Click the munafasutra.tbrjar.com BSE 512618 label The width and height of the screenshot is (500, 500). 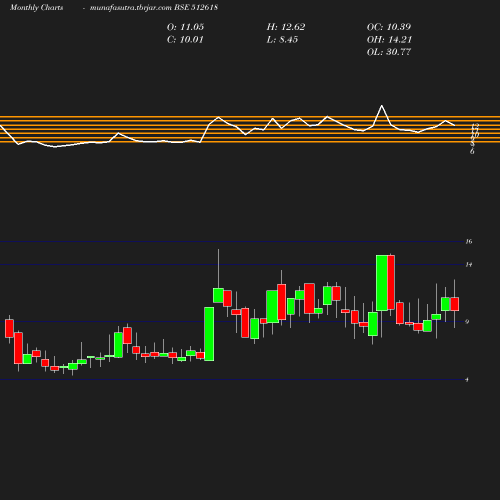tap(154, 7)
